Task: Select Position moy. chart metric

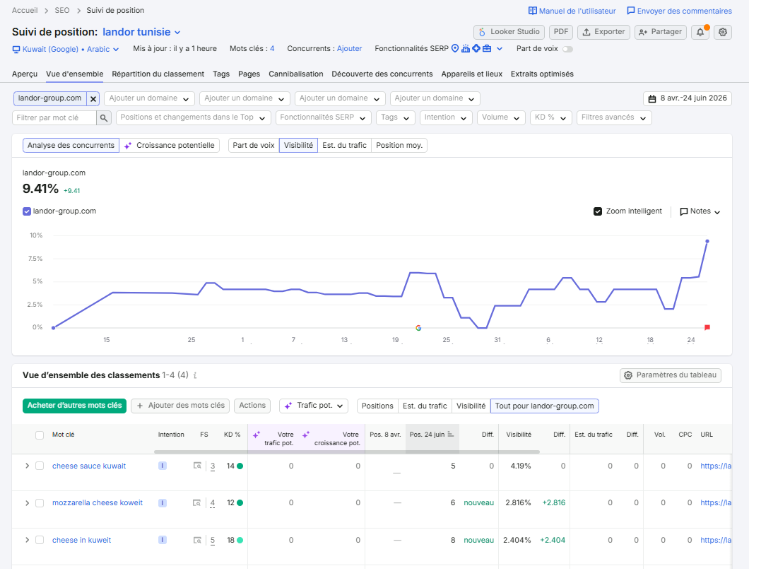Action: pyautogui.click(x=399, y=145)
